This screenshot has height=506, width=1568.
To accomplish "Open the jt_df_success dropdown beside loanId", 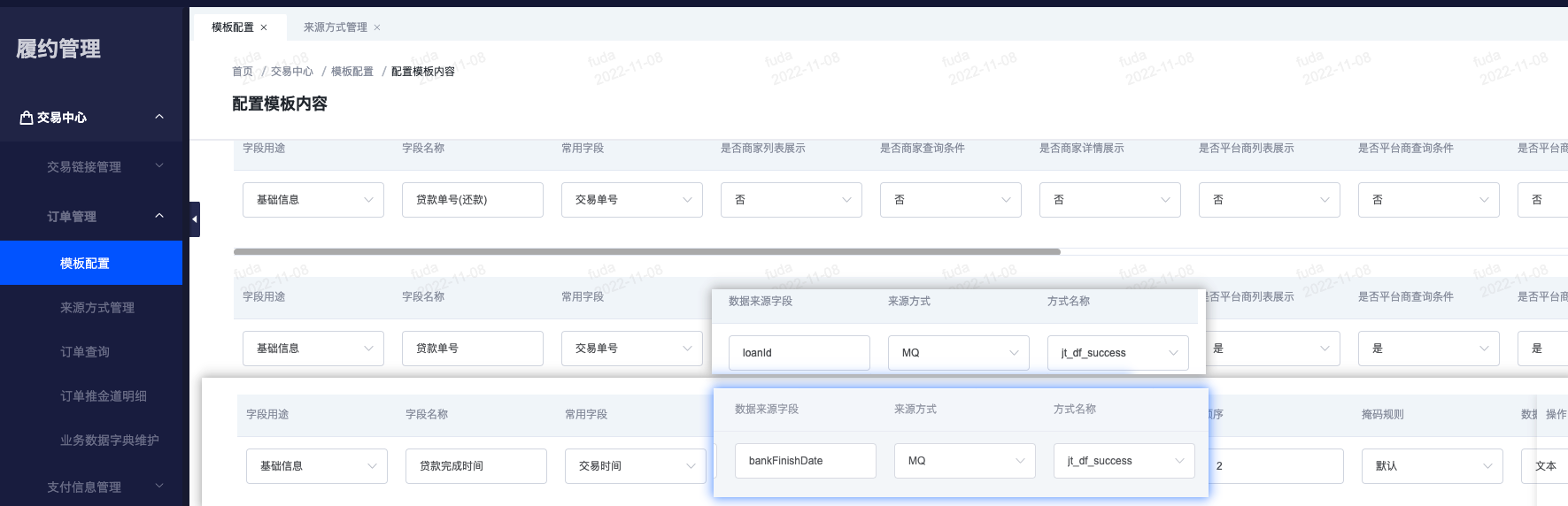I will point(1118,353).
